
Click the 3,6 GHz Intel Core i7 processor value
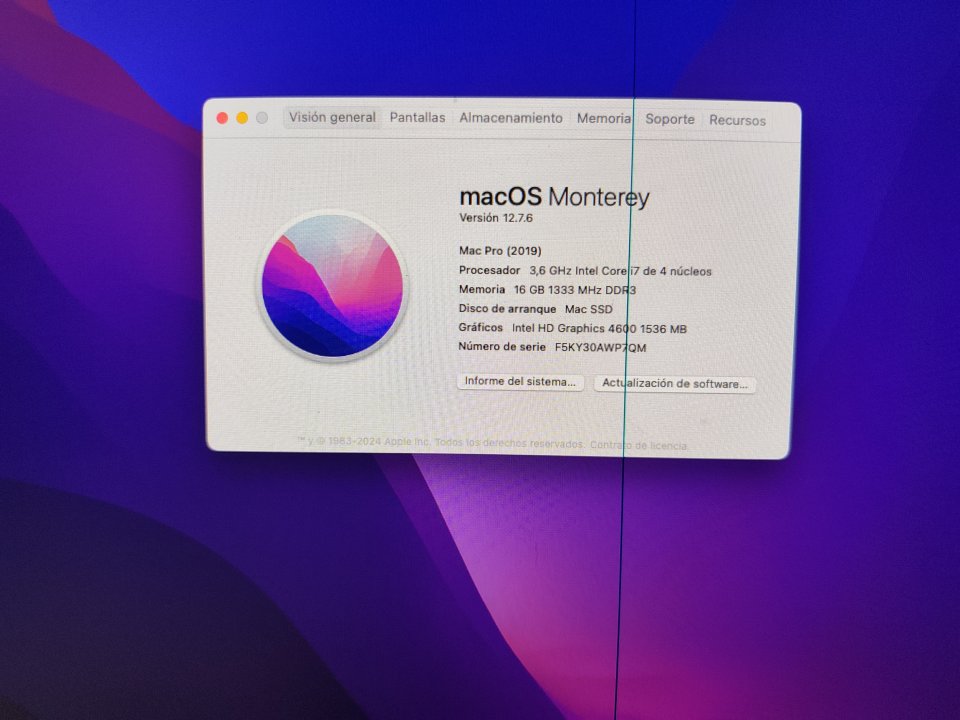point(620,271)
